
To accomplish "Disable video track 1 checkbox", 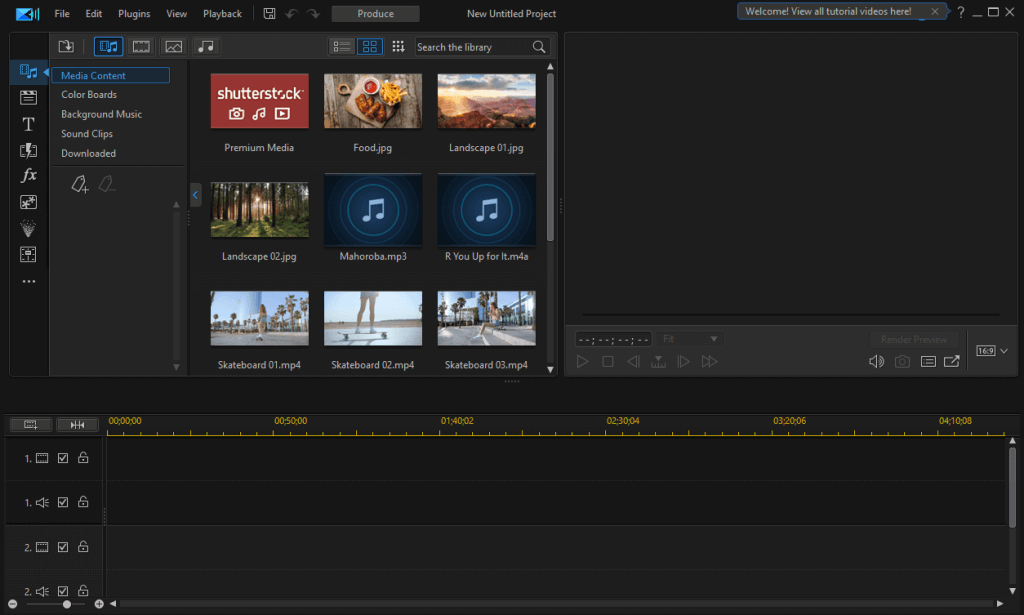I will tap(63, 458).
